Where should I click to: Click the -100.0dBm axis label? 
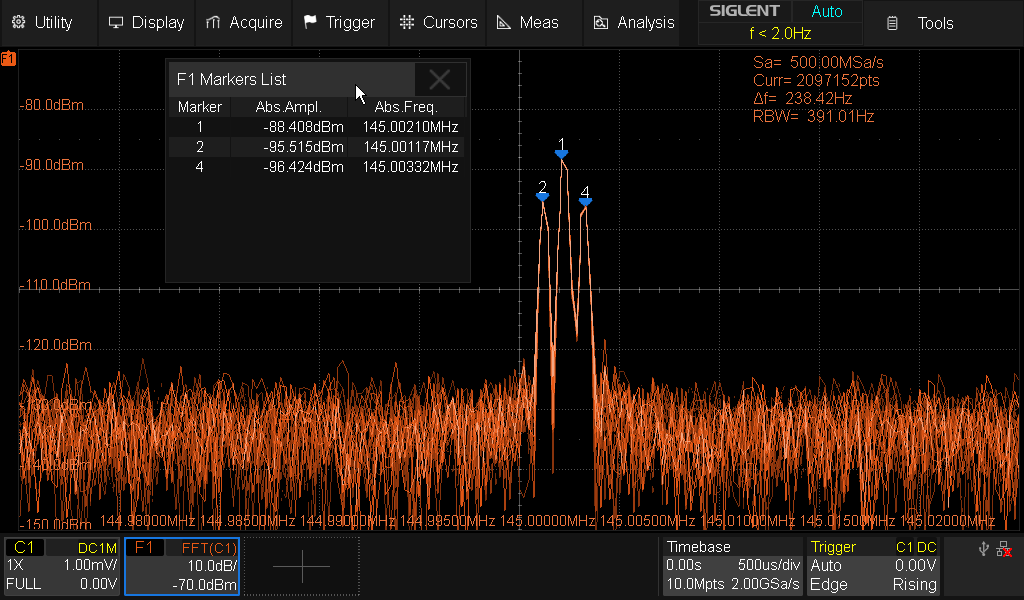point(56,225)
